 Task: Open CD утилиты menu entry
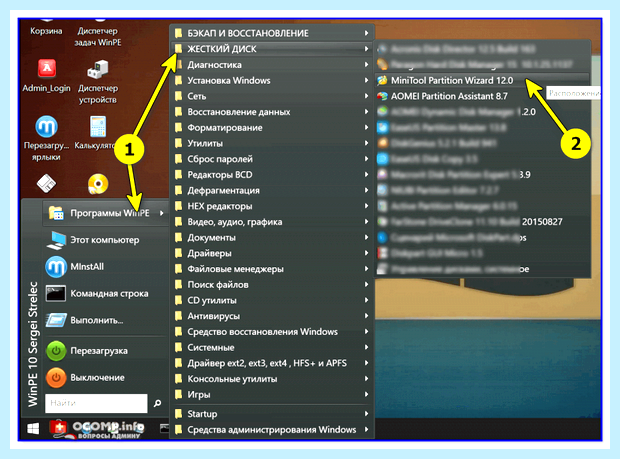click(272, 300)
